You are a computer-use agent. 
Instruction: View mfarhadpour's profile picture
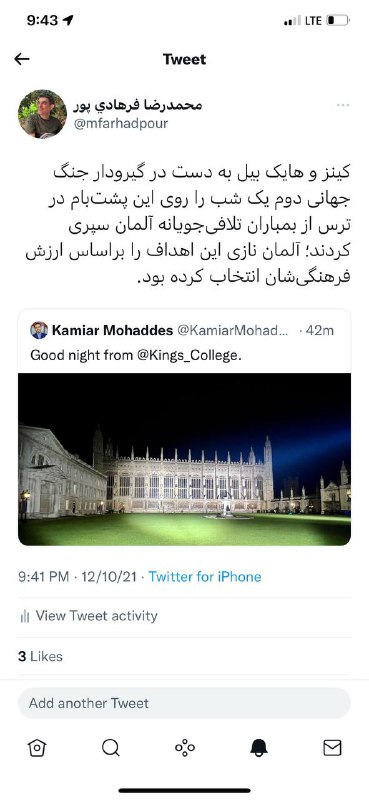pyautogui.click(x=42, y=114)
